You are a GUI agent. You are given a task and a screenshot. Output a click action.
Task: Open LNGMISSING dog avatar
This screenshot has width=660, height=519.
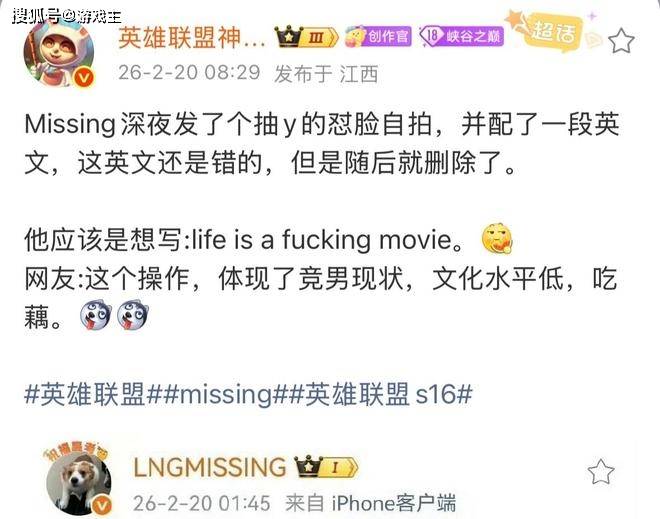(x=79, y=482)
